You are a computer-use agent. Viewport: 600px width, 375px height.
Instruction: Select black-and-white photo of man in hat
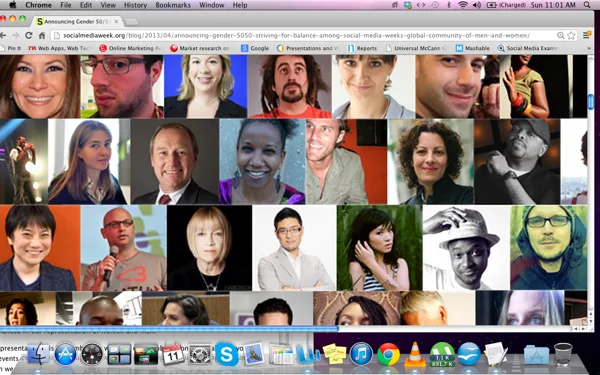tap(466, 248)
